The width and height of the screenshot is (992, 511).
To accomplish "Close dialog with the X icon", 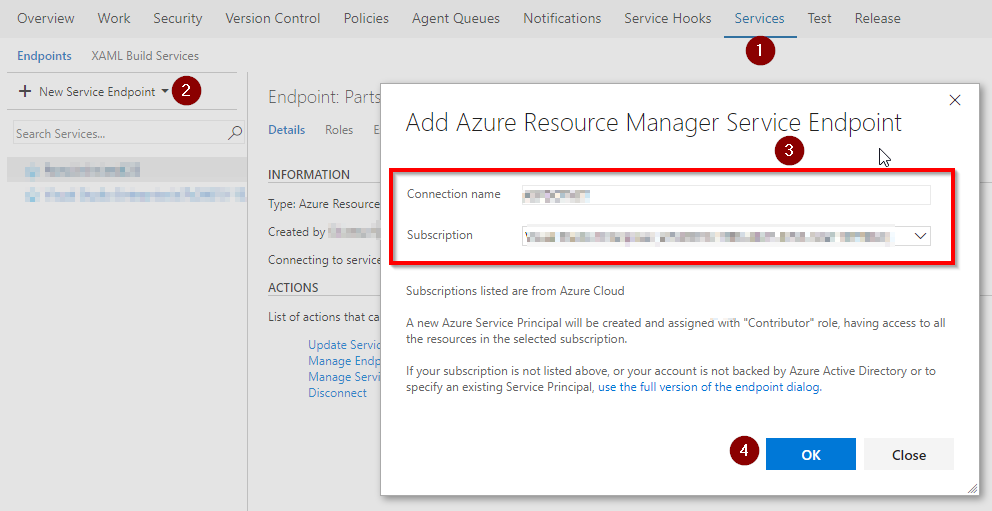I will [x=955, y=100].
